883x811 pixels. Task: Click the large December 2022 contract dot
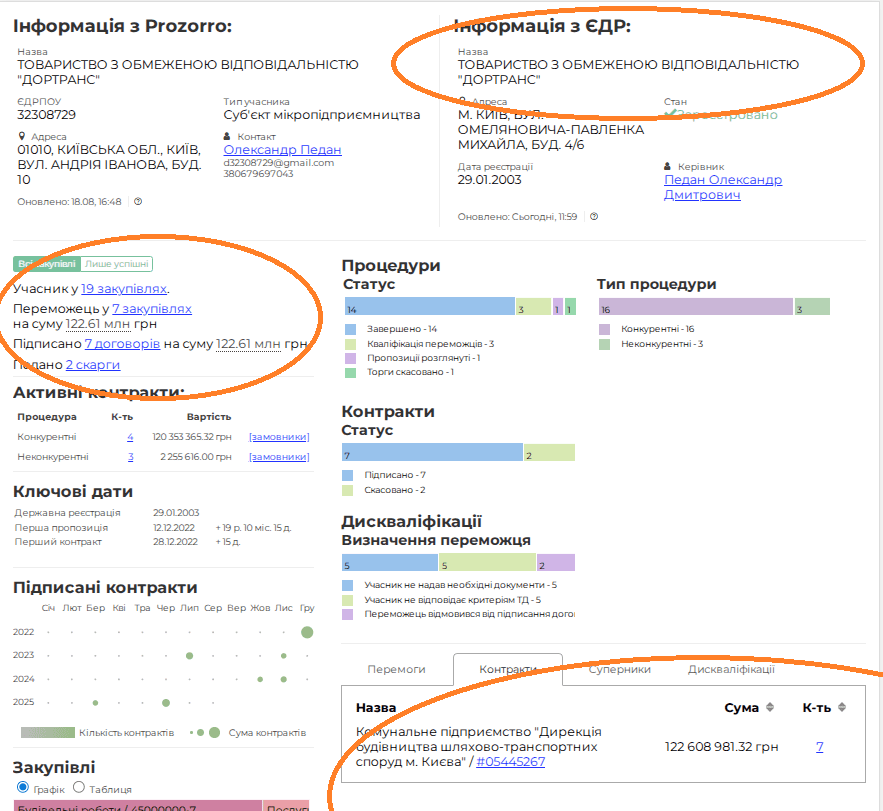point(307,632)
